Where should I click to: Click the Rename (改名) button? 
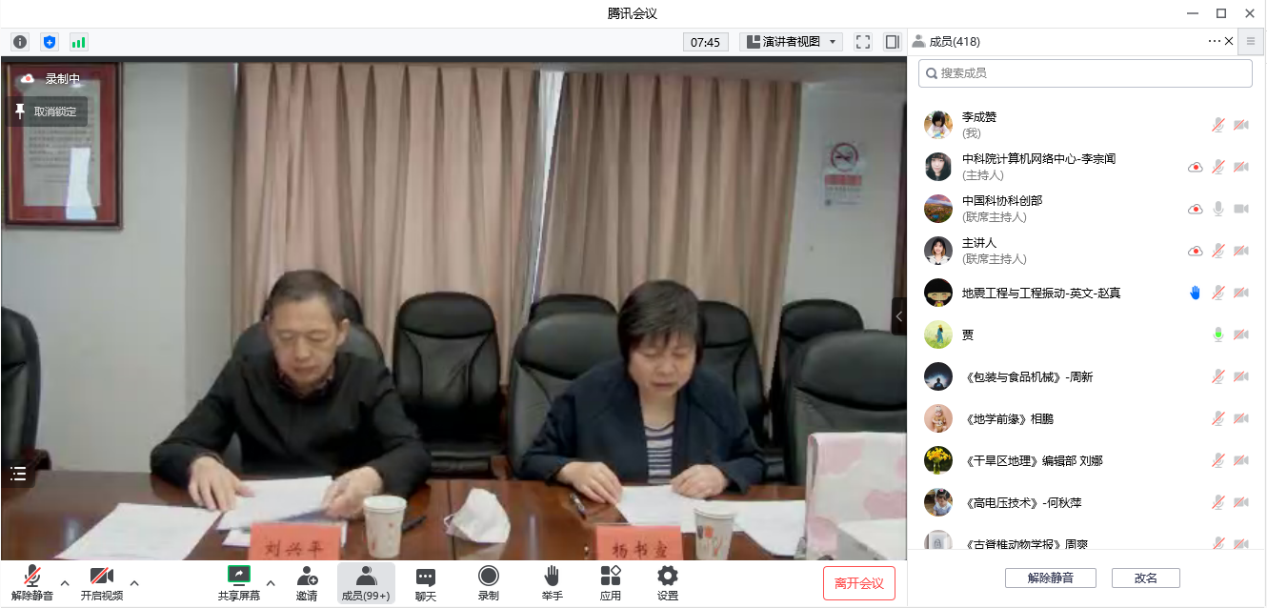pyautogui.click(x=1145, y=578)
